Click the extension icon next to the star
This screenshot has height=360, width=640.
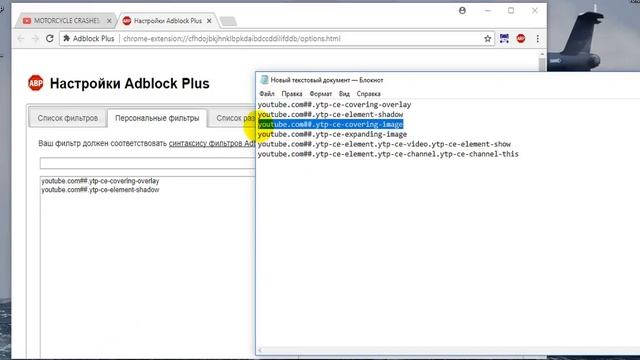click(x=504, y=38)
